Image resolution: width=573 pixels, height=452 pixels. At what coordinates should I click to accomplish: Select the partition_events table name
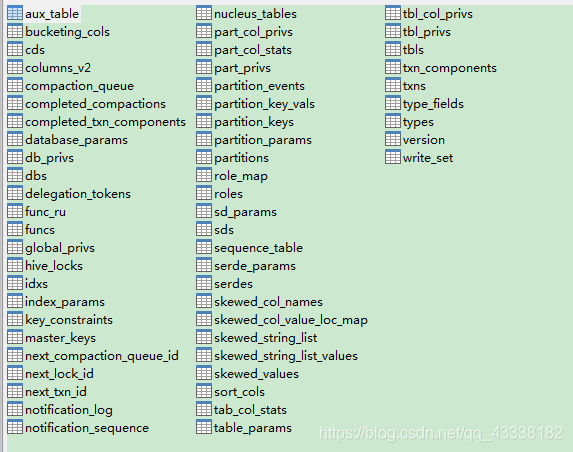(x=259, y=86)
